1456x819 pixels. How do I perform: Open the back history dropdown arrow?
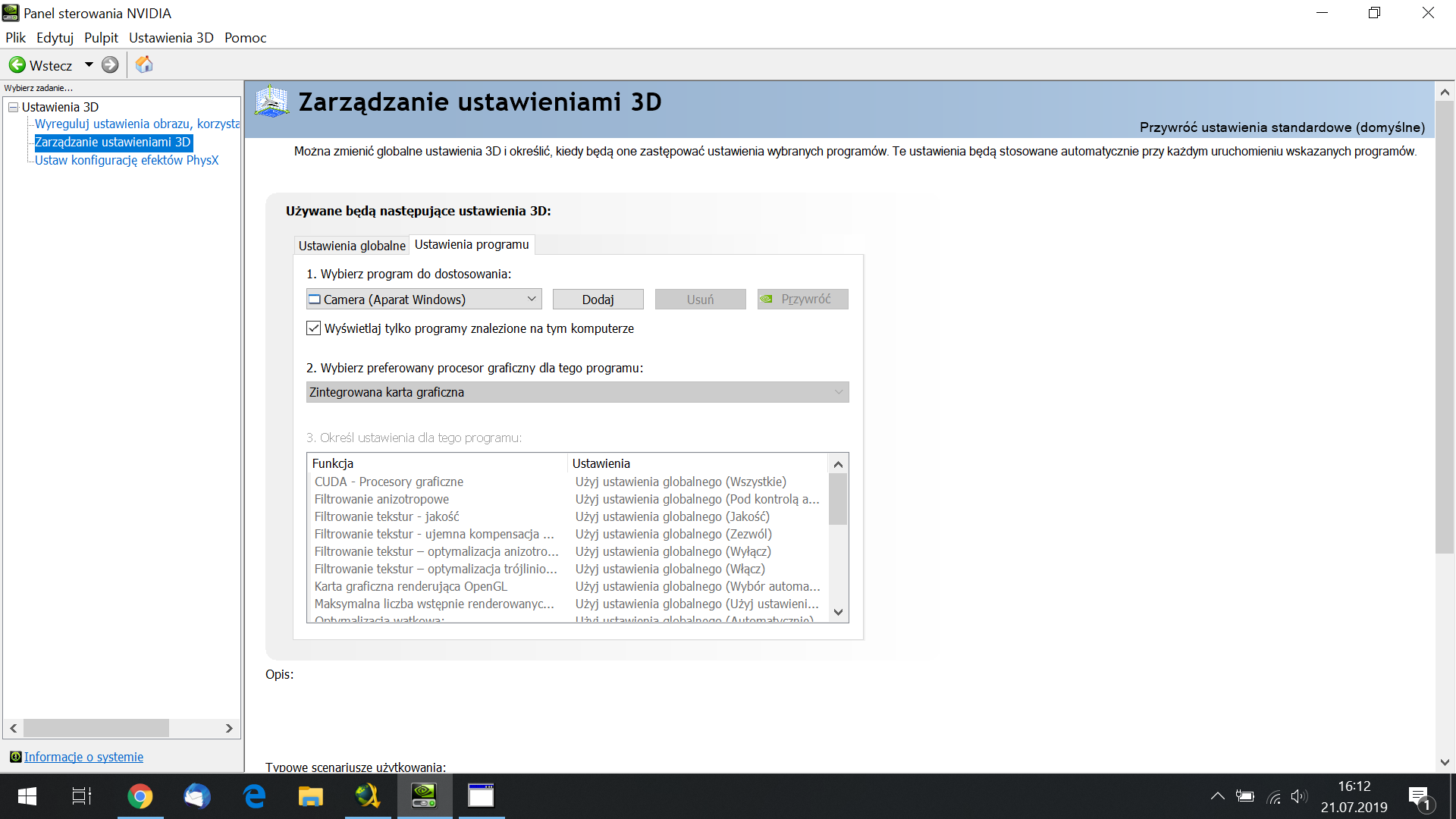pos(89,65)
